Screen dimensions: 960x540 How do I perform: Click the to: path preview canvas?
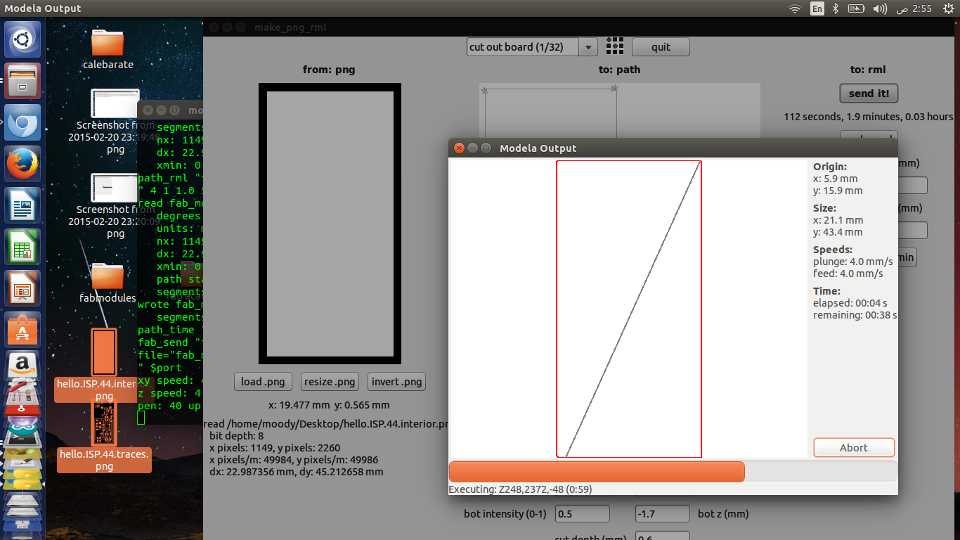pos(620,111)
